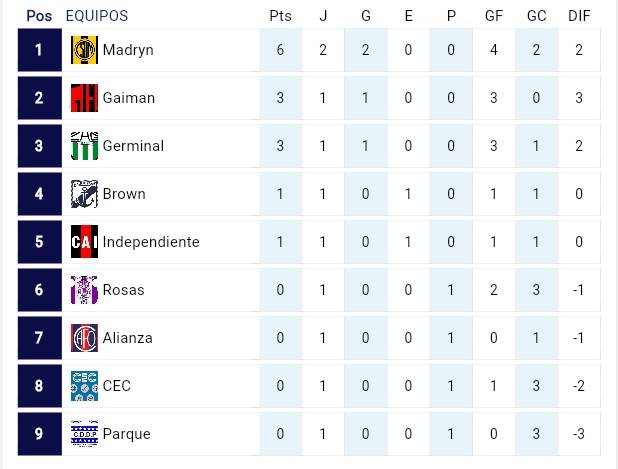618x469 pixels.
Task: Select the DIF column header
Action: pos(579,16)
